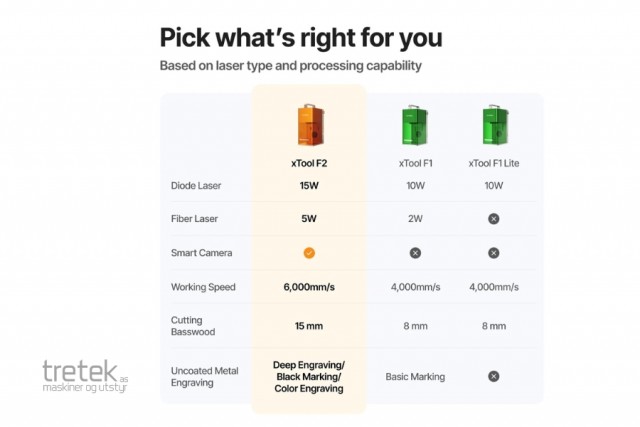The height and width of the screenshot is (427, 640).
Task: Select the xTool F2 column label
Action: pos(309,162)
